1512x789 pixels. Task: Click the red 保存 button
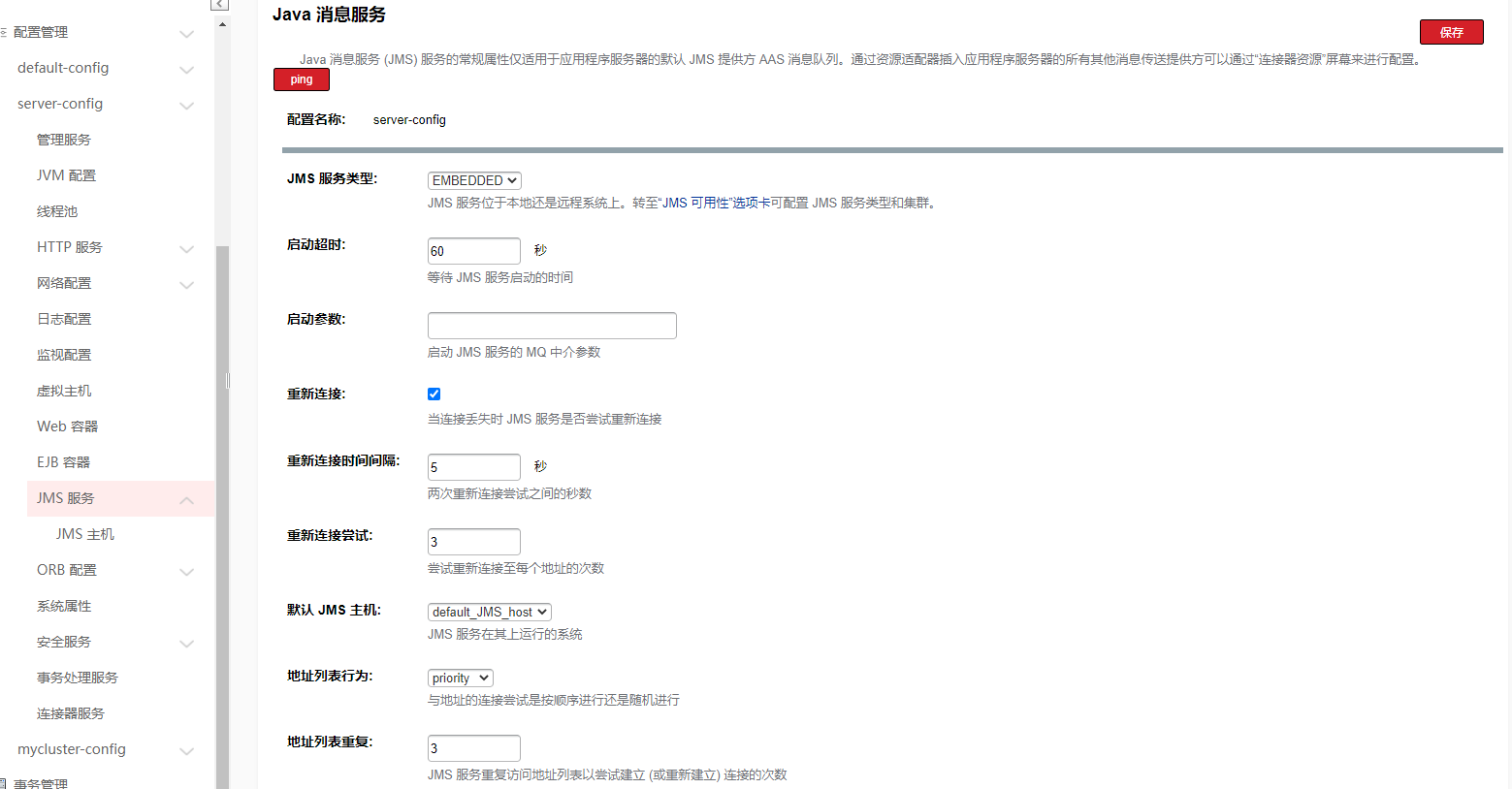point(1451,32)
